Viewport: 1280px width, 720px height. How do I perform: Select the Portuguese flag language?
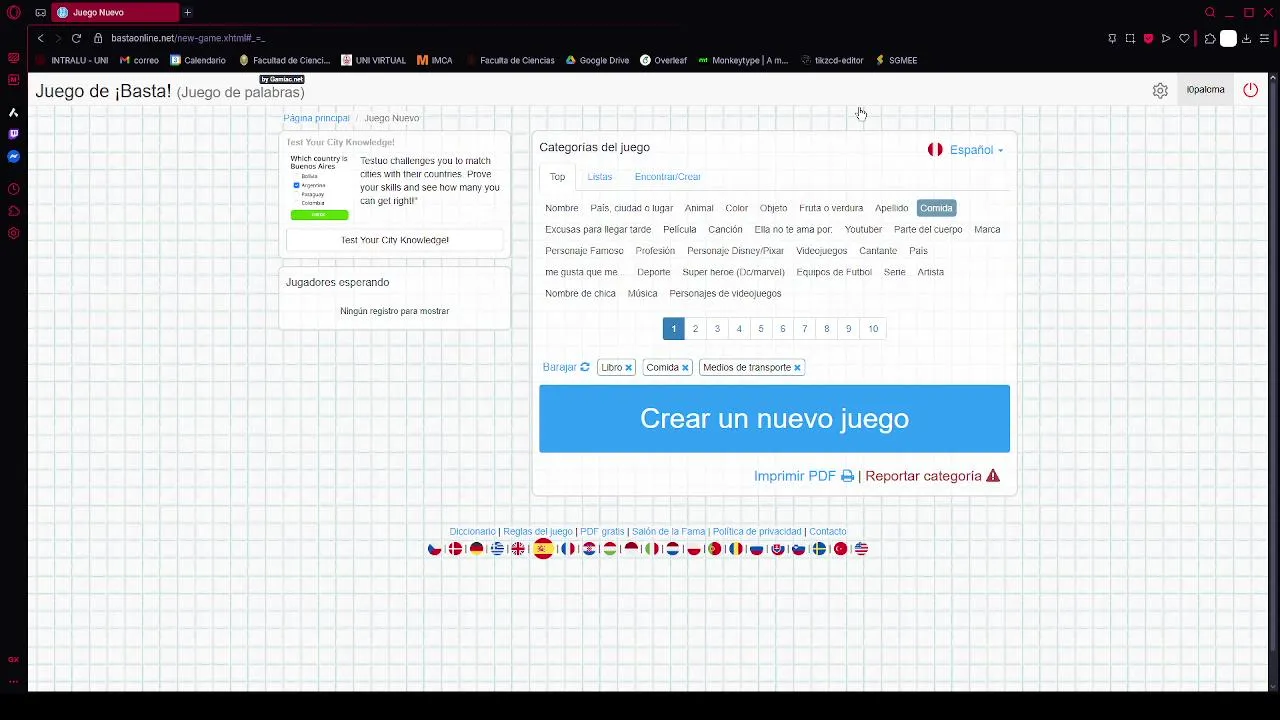(714, 549)
